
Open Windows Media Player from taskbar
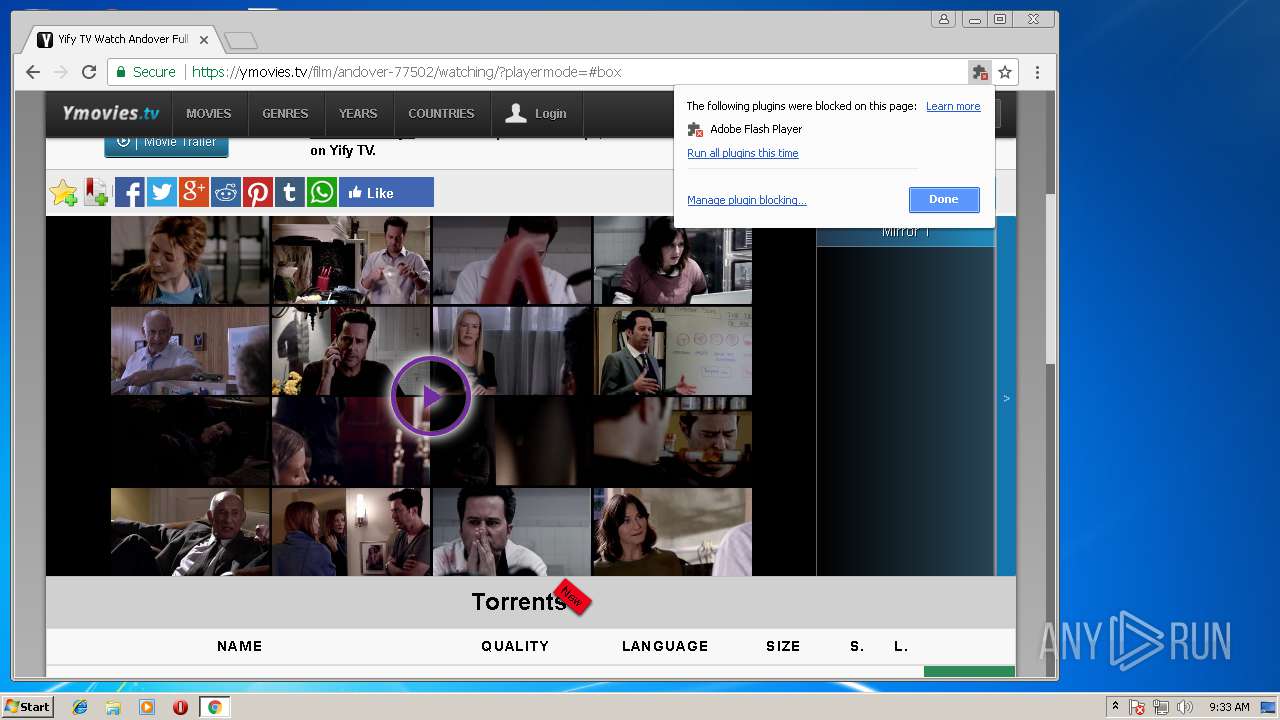pos(147,707)
